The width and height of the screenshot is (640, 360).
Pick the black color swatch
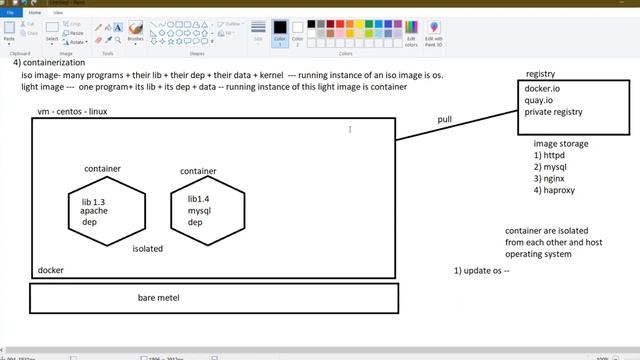click(311, 24)
